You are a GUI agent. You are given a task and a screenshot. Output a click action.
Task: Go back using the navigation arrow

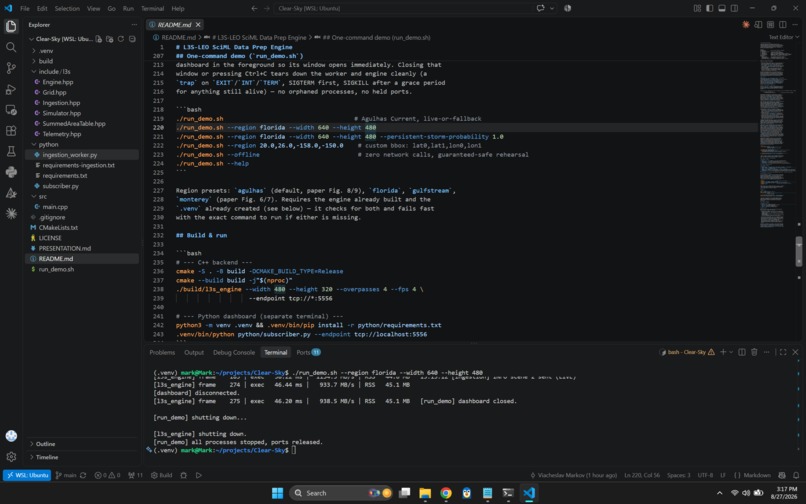tap(254, 8)
